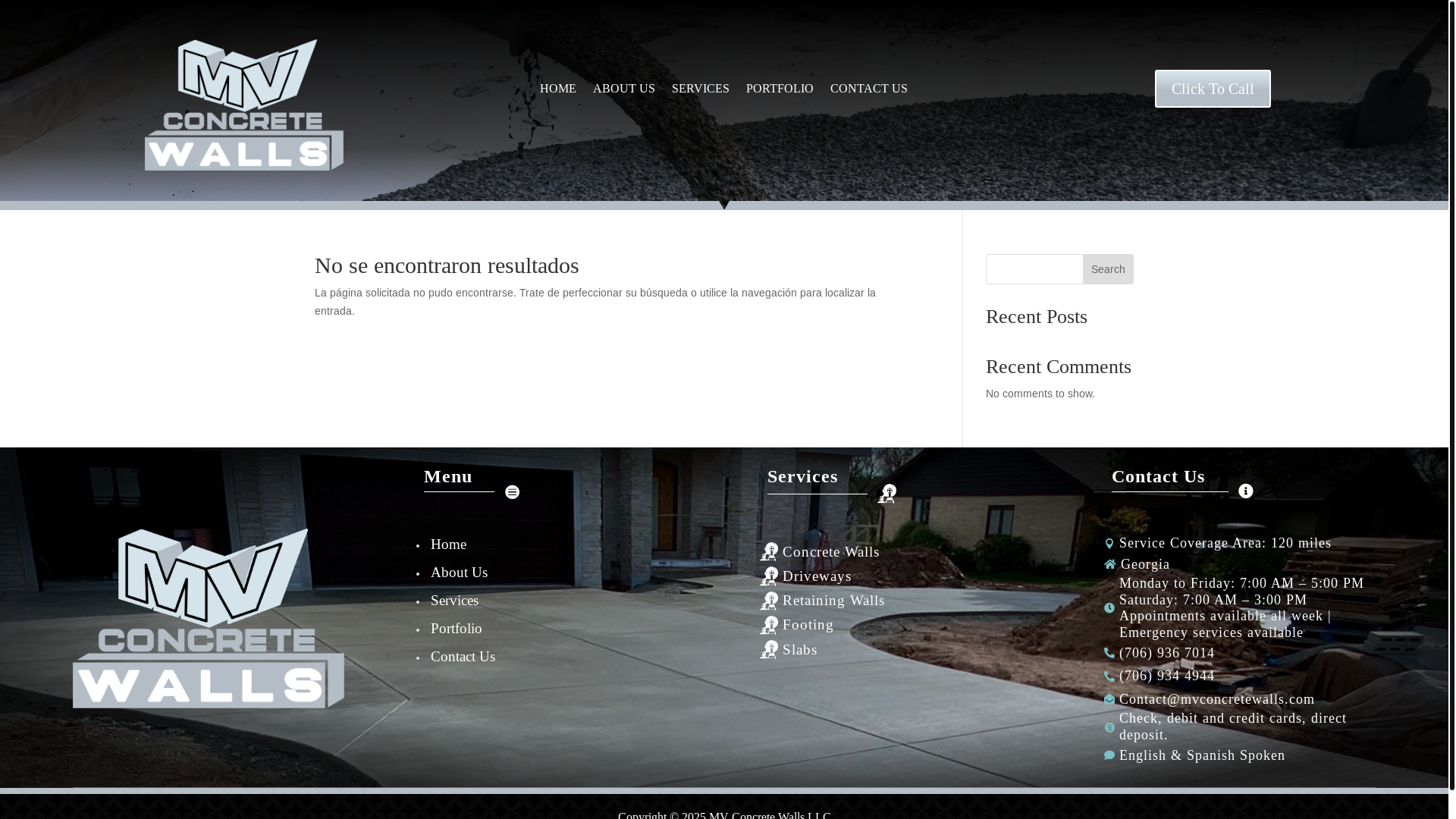Click the worker icon beside Services heading
Image resolution: width=1456 pixels, height=819 pixels.
886,494
